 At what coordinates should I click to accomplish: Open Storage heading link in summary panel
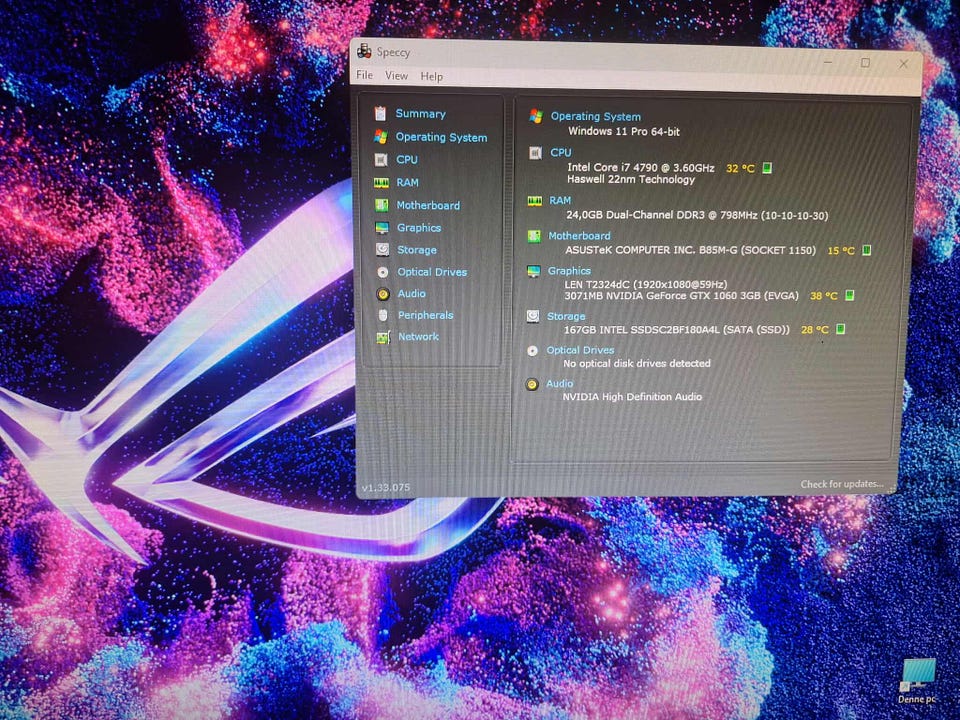tap(566, 317)
